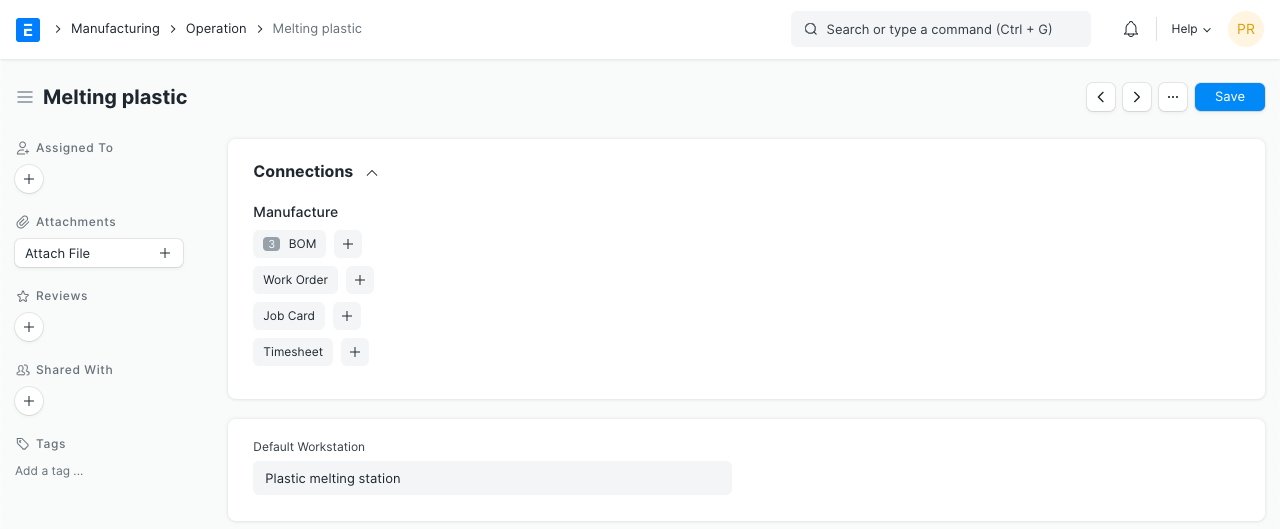Open the notifications bell
The image size is (1280, 529).
pyautogui.click(x=1131, y=29)
